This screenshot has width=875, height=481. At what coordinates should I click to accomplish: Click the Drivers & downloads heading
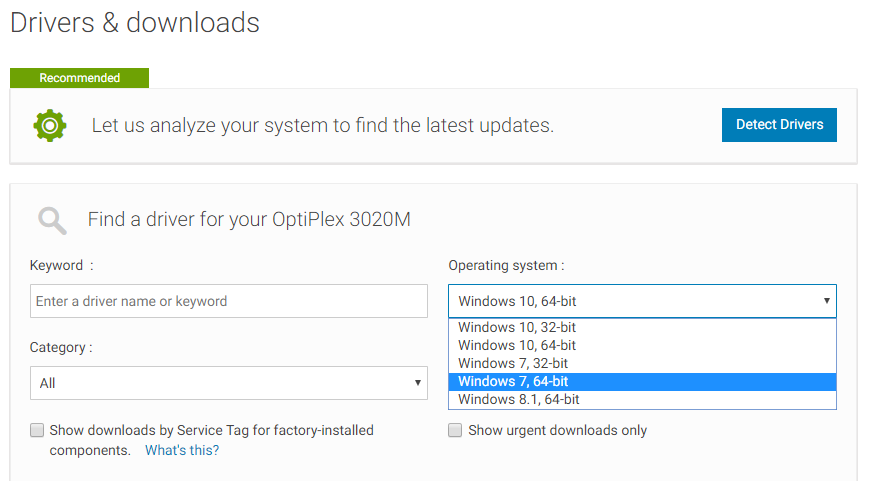click(x=135, y=23)
